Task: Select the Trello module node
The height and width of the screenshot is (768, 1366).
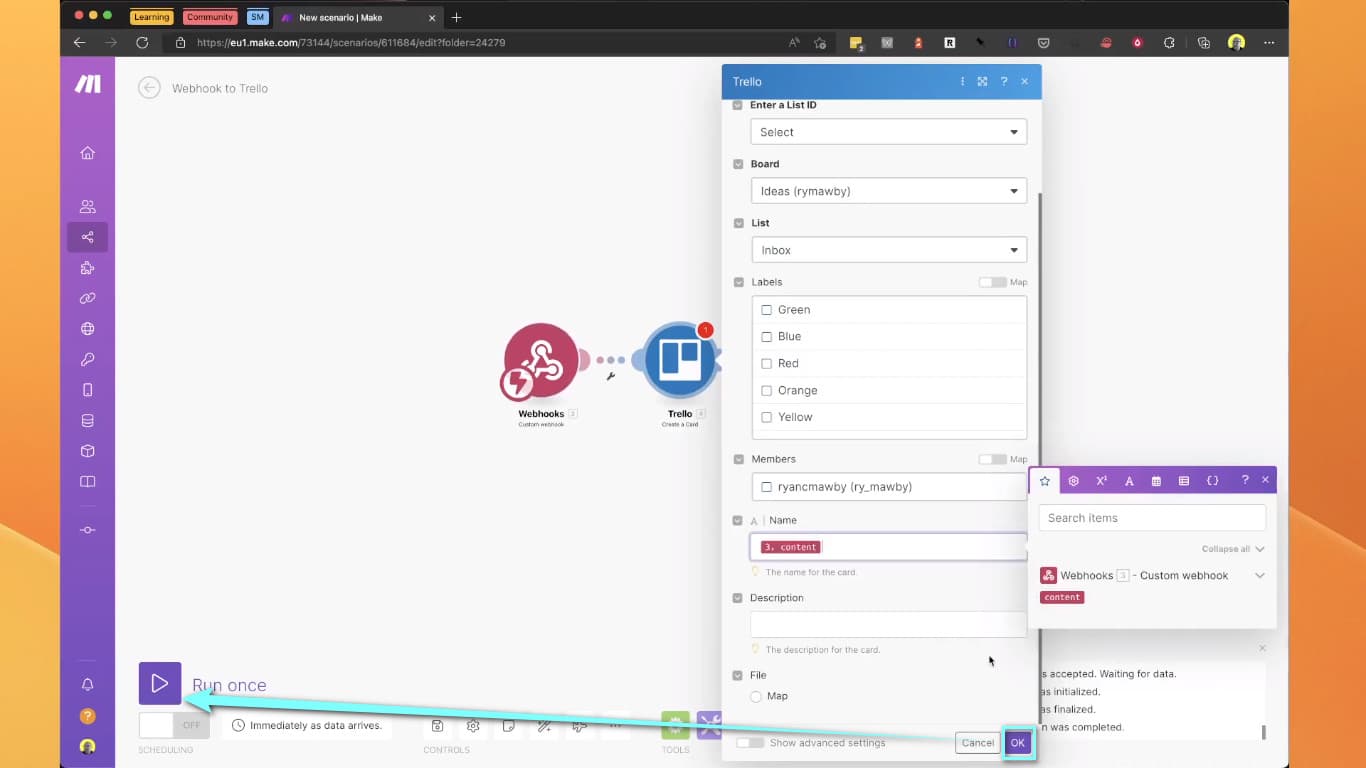Action: [679, 360]
